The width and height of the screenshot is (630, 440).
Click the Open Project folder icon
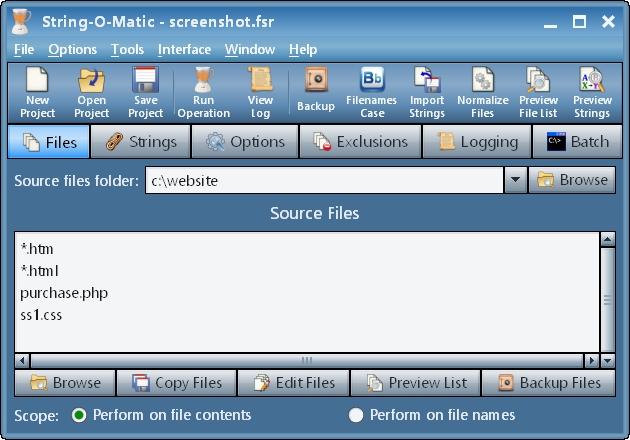point(91,80)
